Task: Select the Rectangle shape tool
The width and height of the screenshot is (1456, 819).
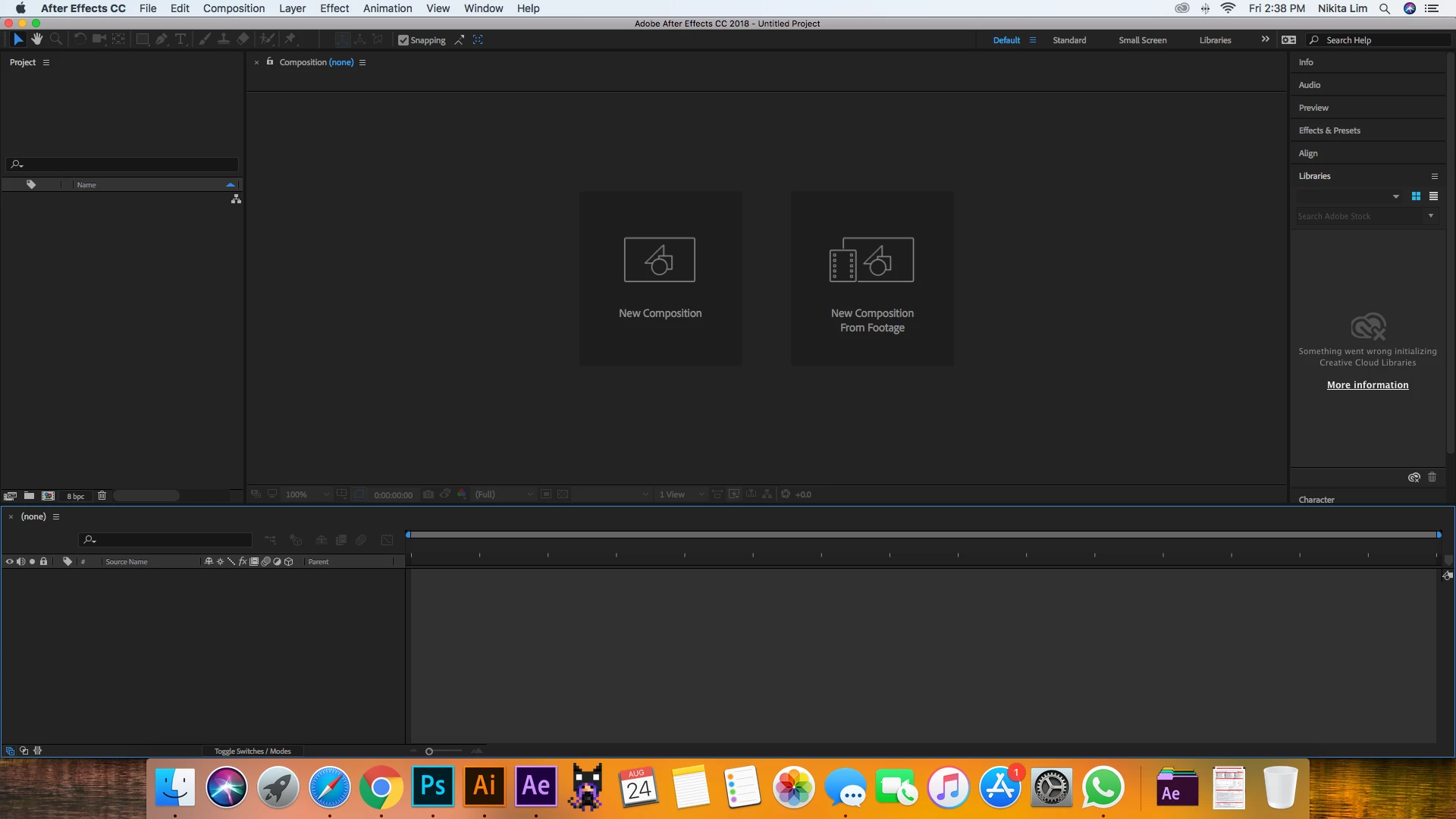Action: [142, 39]
